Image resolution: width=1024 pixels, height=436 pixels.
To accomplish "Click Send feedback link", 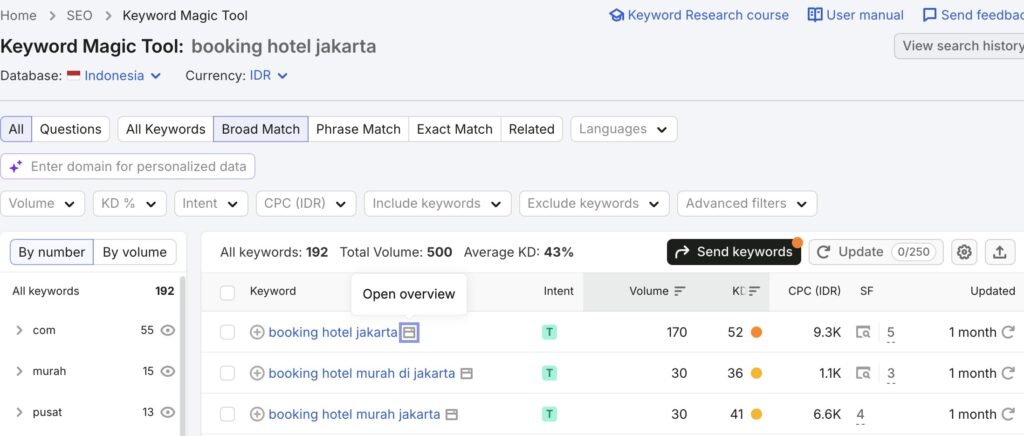I will coord(973,15).
